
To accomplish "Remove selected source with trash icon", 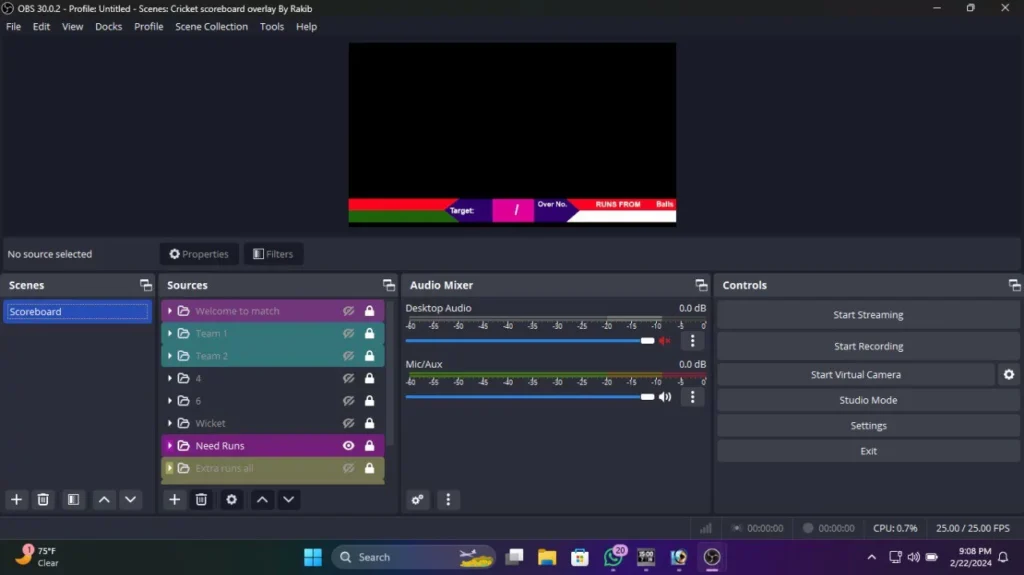I will (201, 500).
